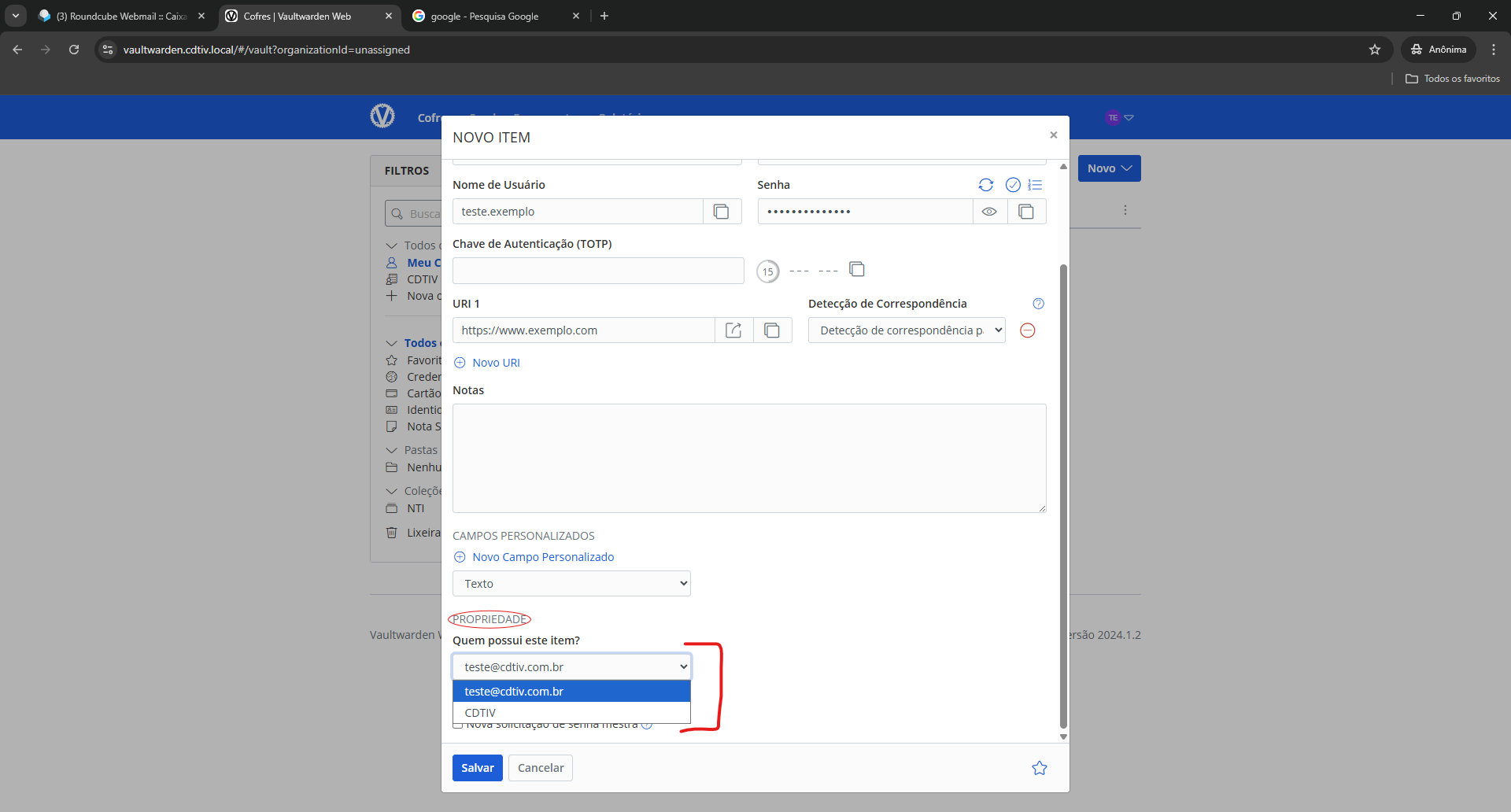1511x812 pixels.
Task: Copy the password field value
Action: tap(1026, 212)
